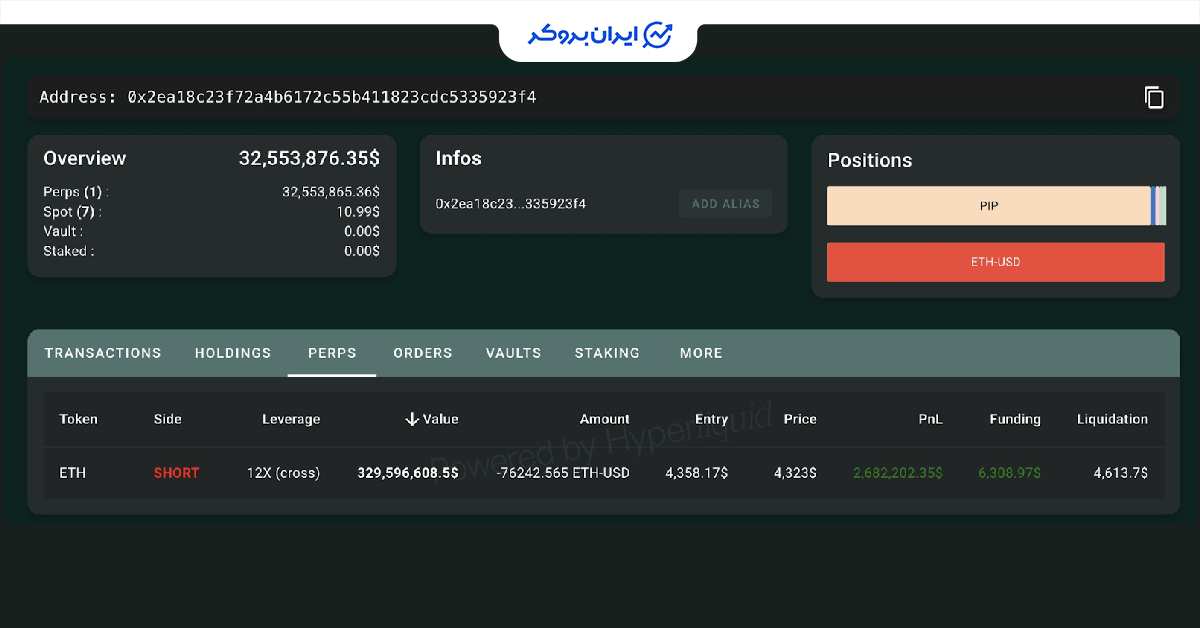
Task: Select the full address text field
Action: pos(331,97)
